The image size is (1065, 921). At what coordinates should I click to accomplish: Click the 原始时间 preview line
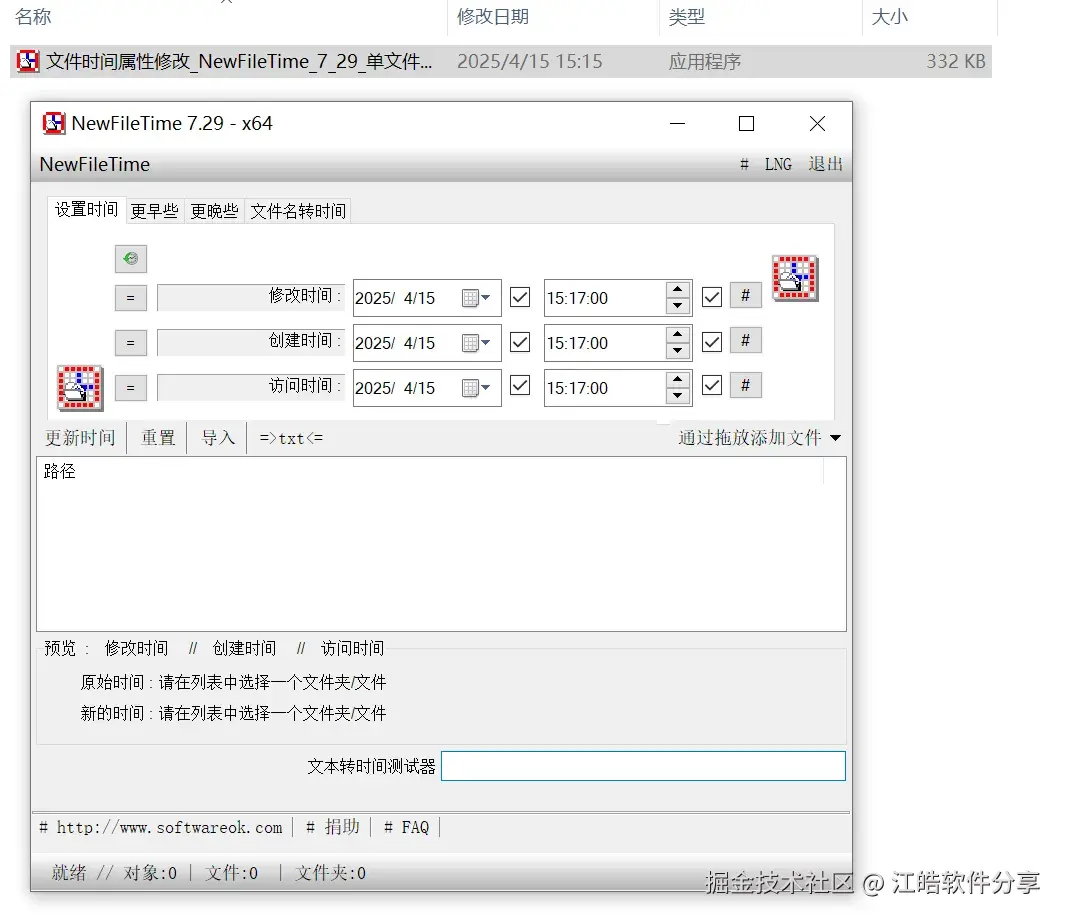click(233, 682)
